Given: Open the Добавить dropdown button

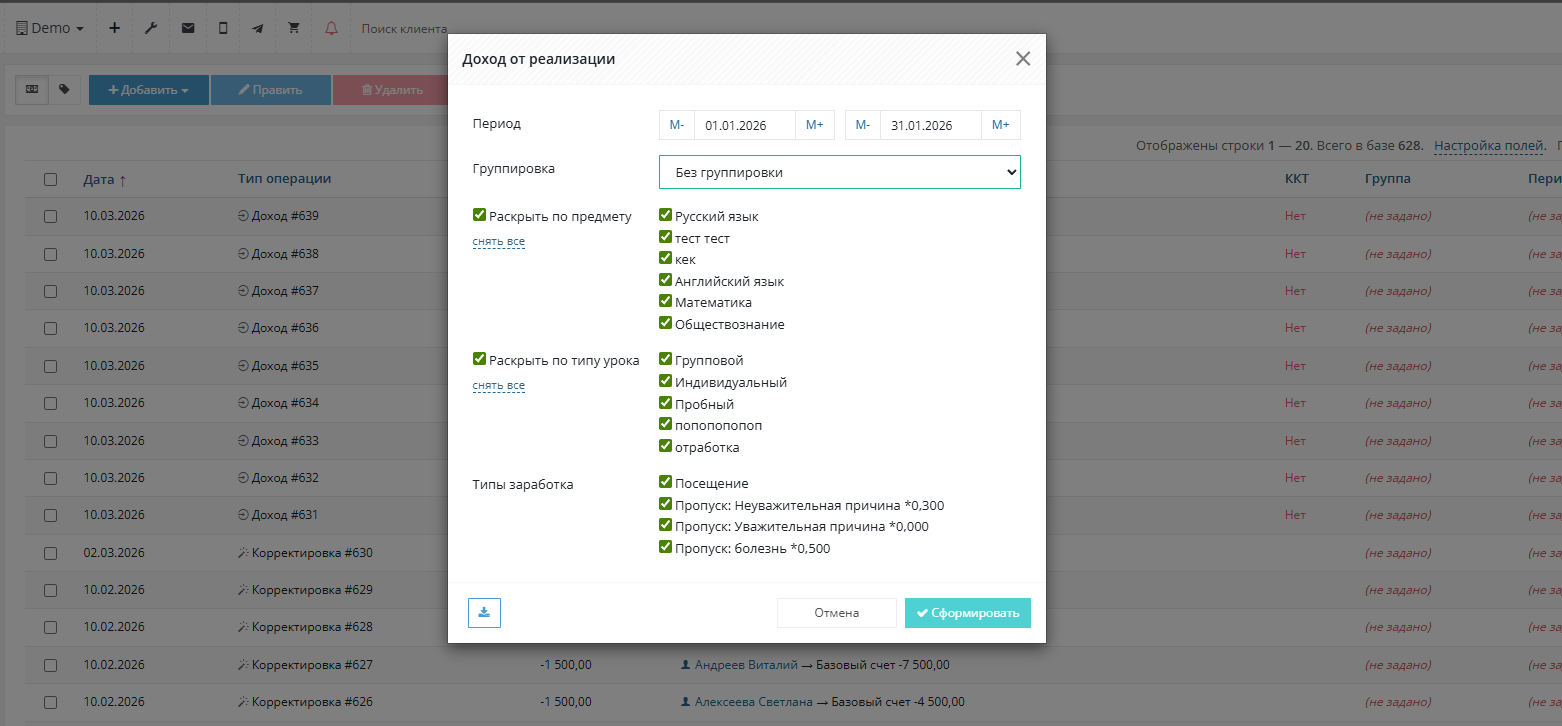Looking at the screenshot, I should (x=148, y=90).
